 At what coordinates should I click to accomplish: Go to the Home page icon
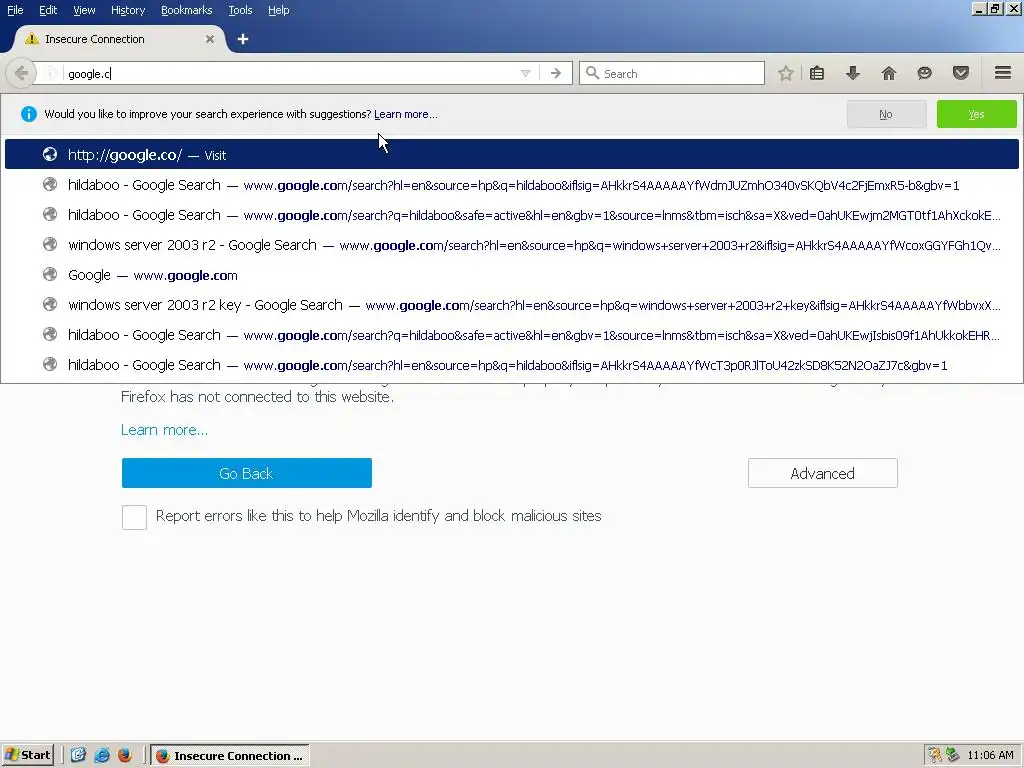[889, 73]
